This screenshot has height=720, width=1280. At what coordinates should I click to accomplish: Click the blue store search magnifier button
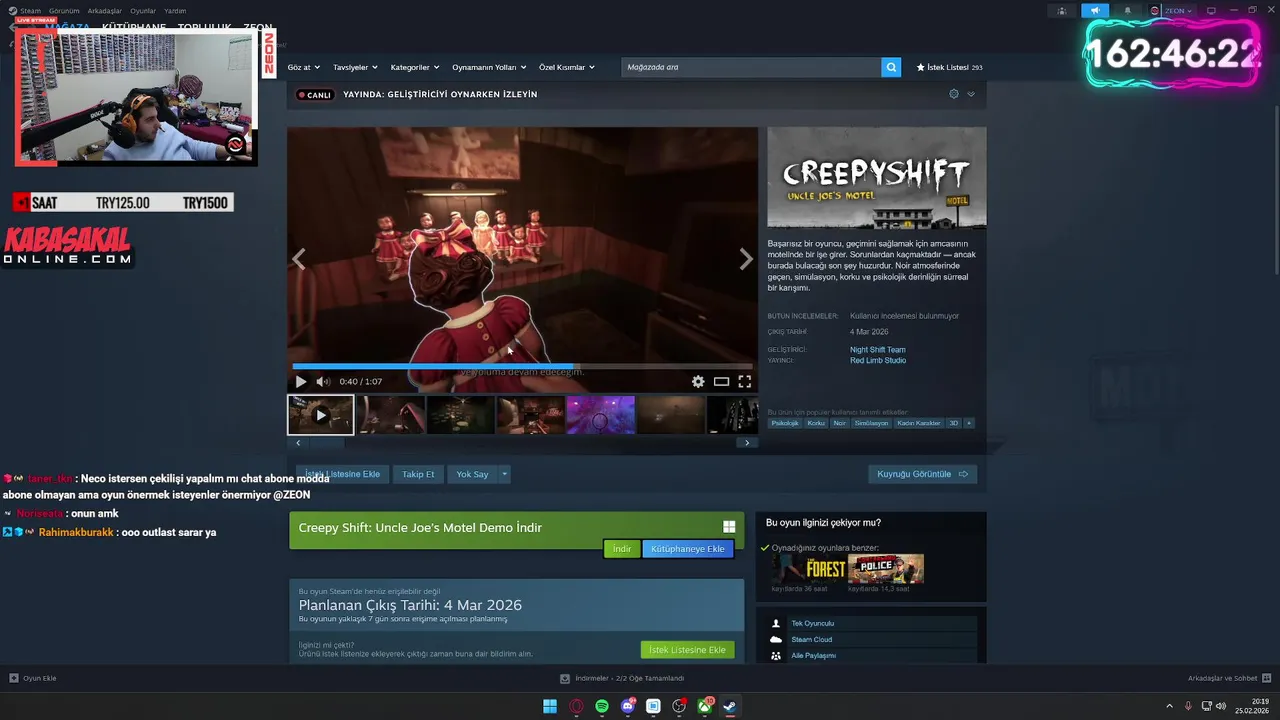[891, 67]
